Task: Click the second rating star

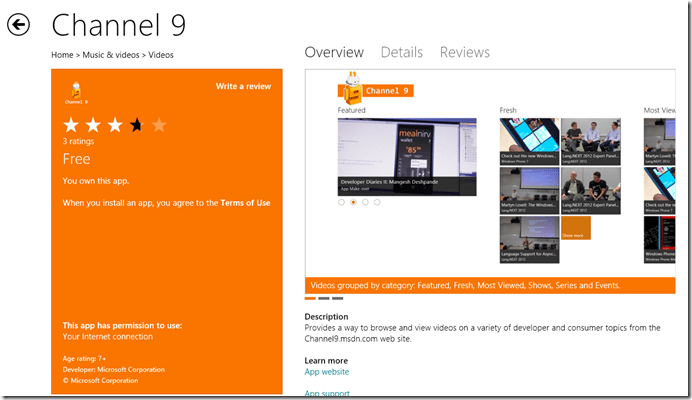Action: click(x=94, y=125)
